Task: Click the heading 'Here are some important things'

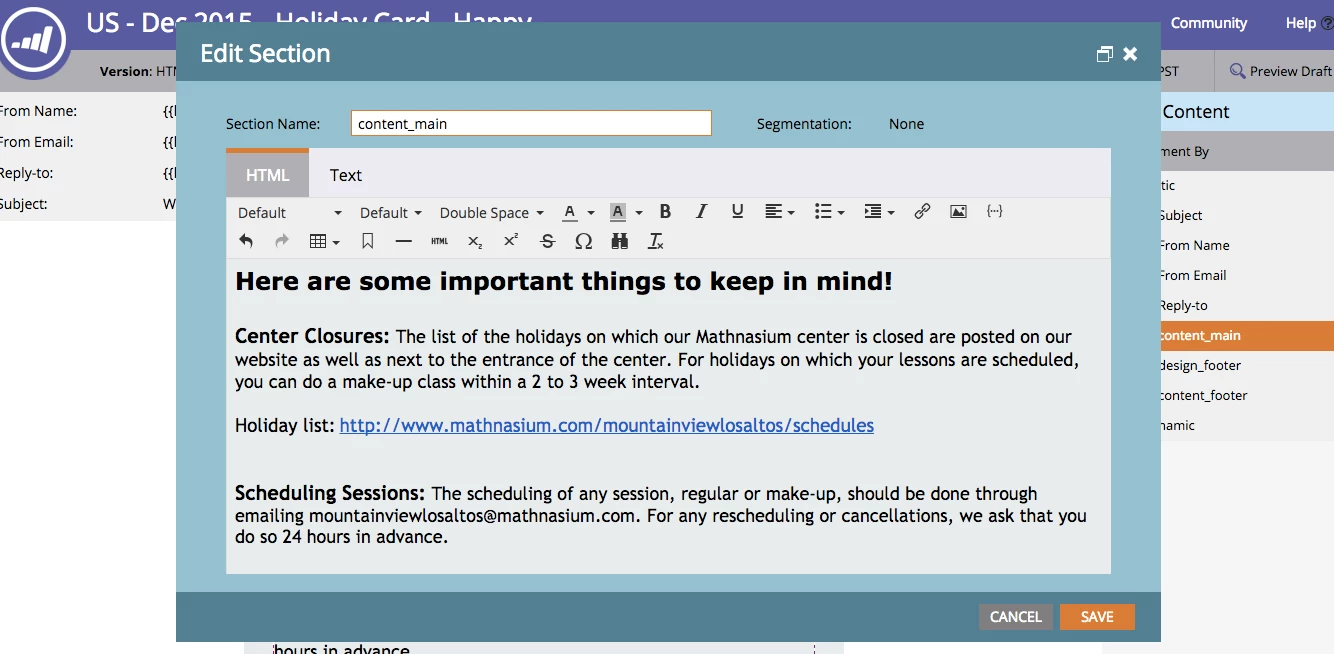Action: click(x=563, y=282)
